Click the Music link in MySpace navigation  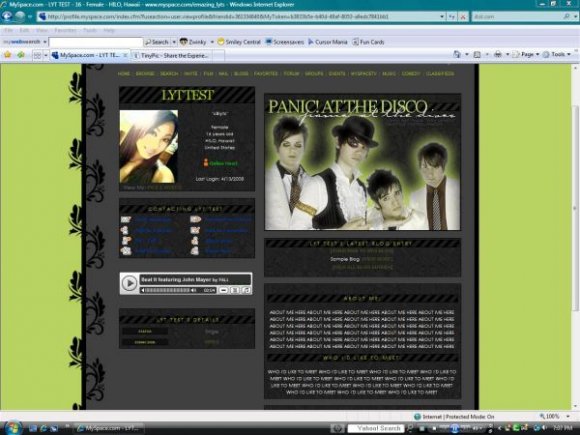389,74
